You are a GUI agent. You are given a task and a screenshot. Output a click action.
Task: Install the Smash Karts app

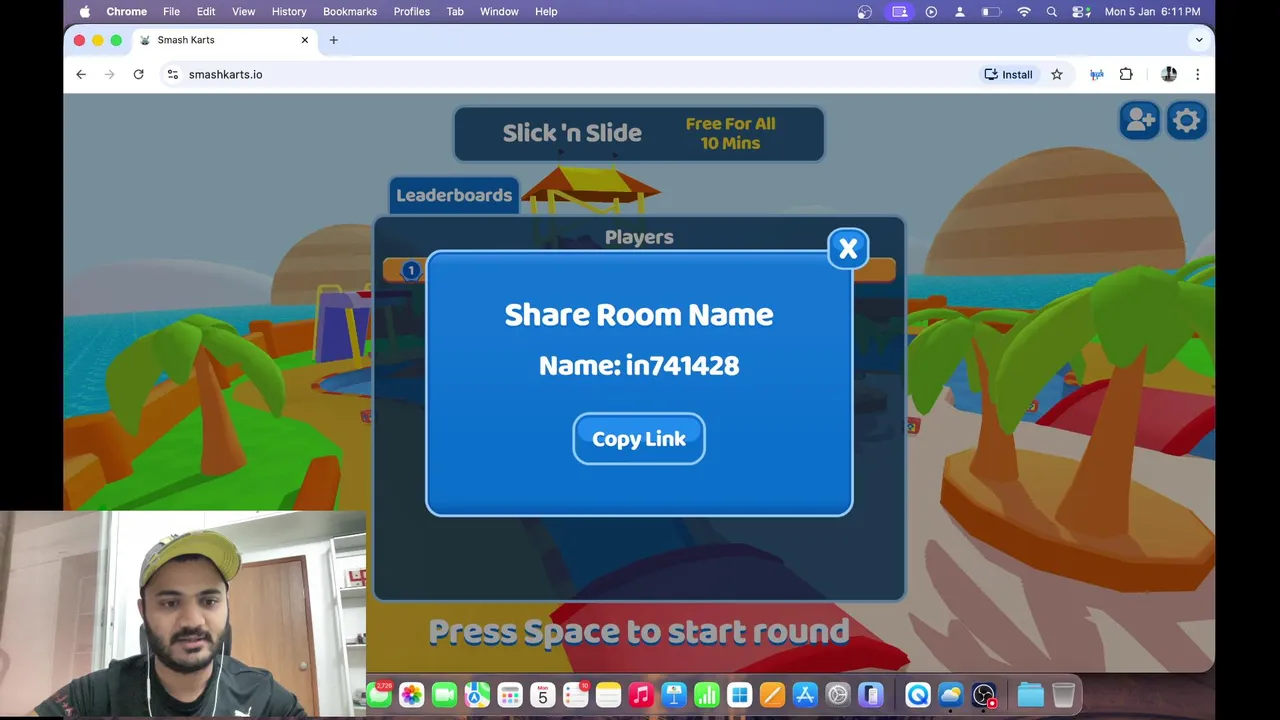(1008, 74)
